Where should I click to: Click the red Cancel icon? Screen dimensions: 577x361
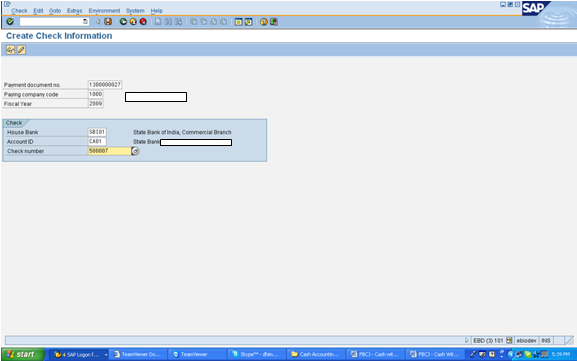point(143,22)
